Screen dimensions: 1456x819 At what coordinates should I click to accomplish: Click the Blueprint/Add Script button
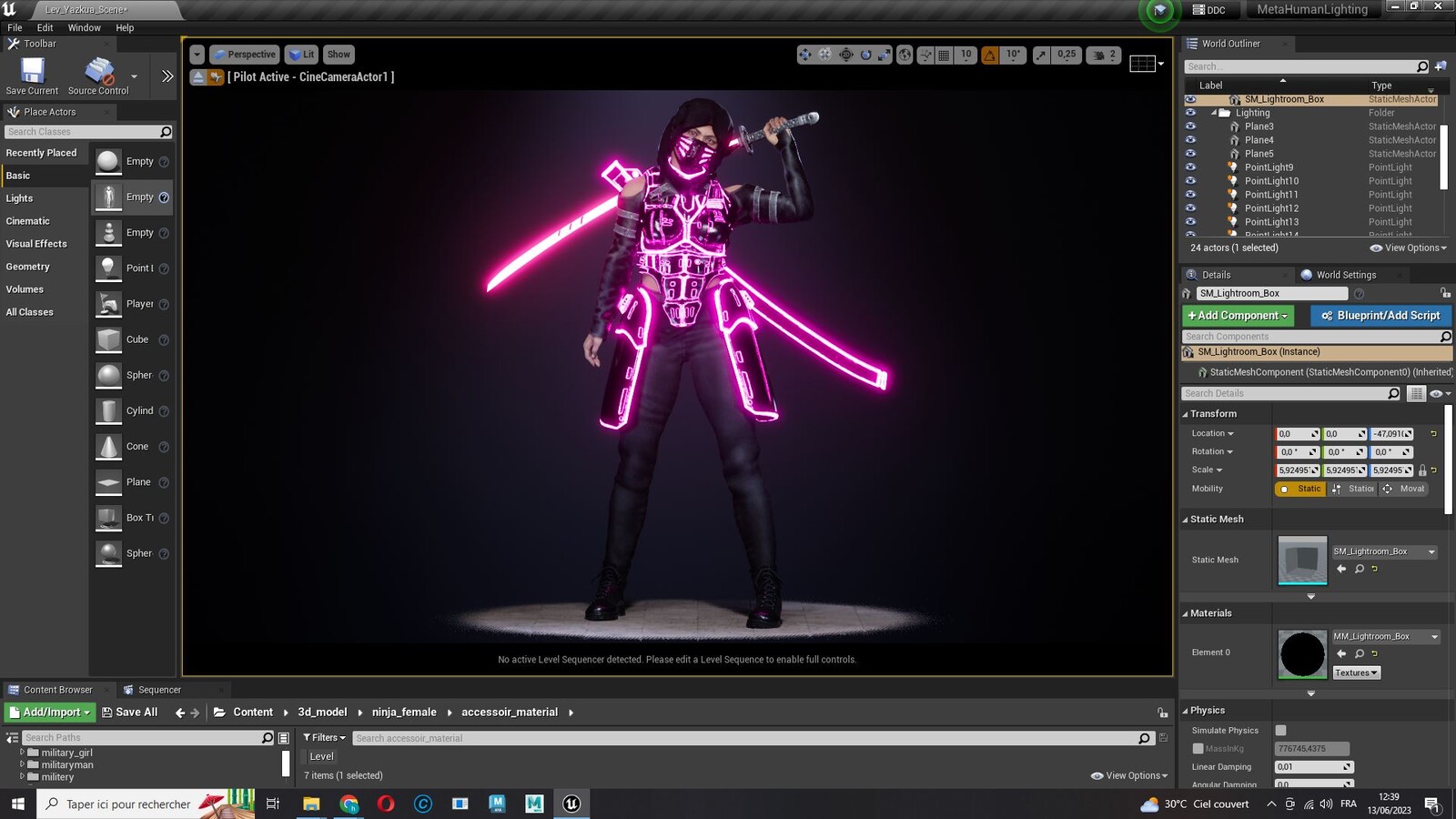click(1380, 316)
